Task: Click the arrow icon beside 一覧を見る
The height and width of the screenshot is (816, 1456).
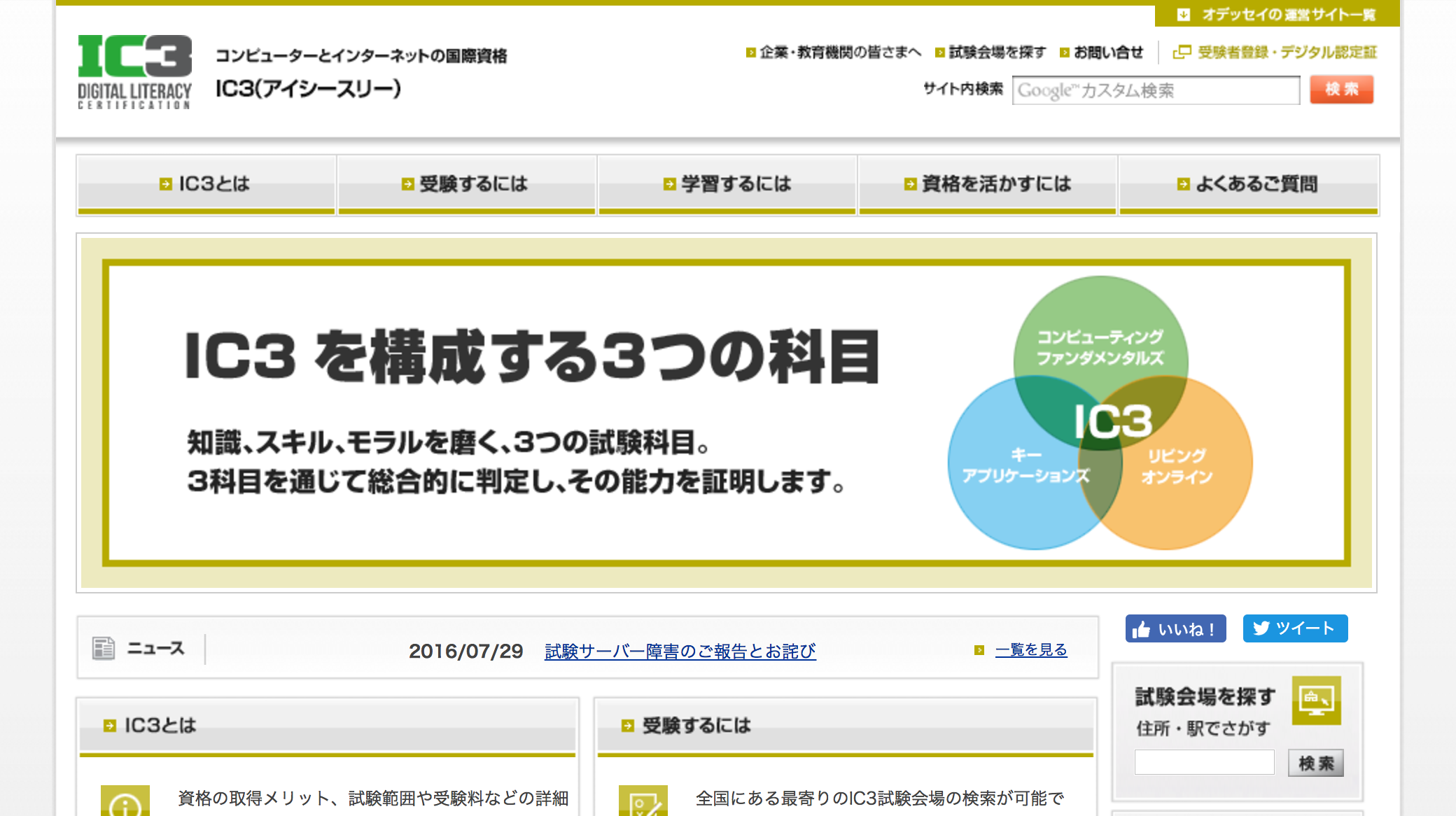Action: pos(979,650)
